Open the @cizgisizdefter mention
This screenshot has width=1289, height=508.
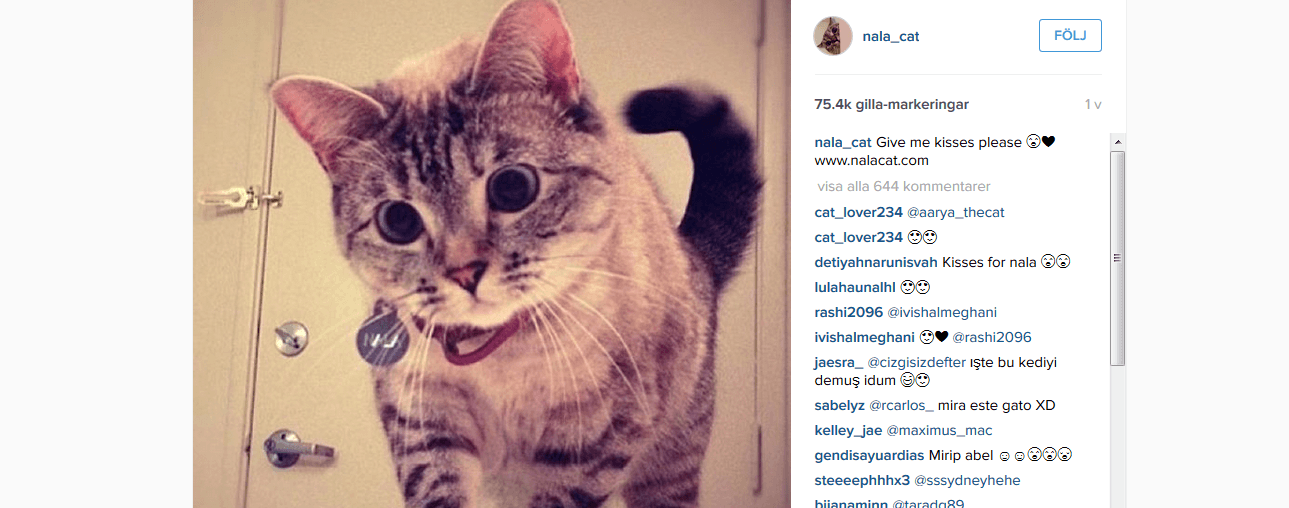click(916, 362)
